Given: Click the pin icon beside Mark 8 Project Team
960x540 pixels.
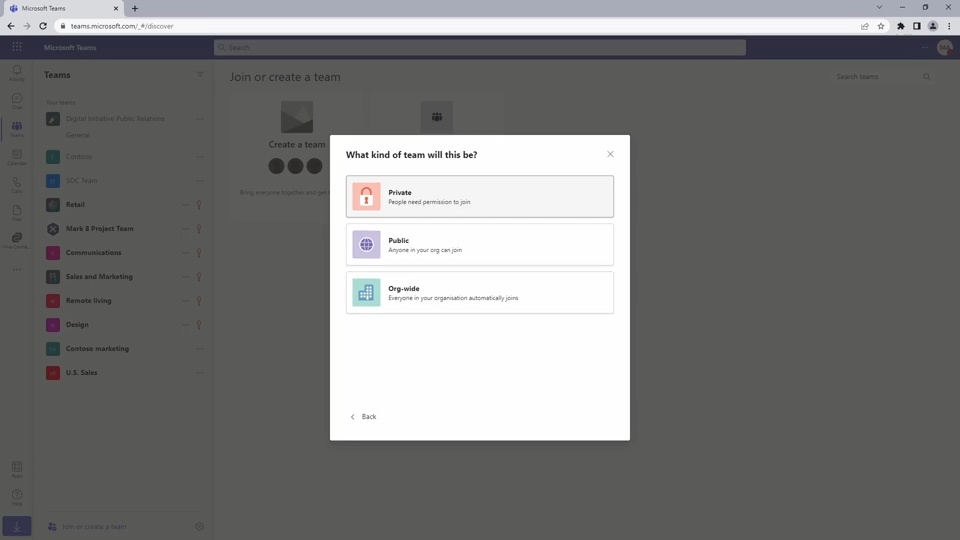Looking at the screenshot, I should coord(199,228).
